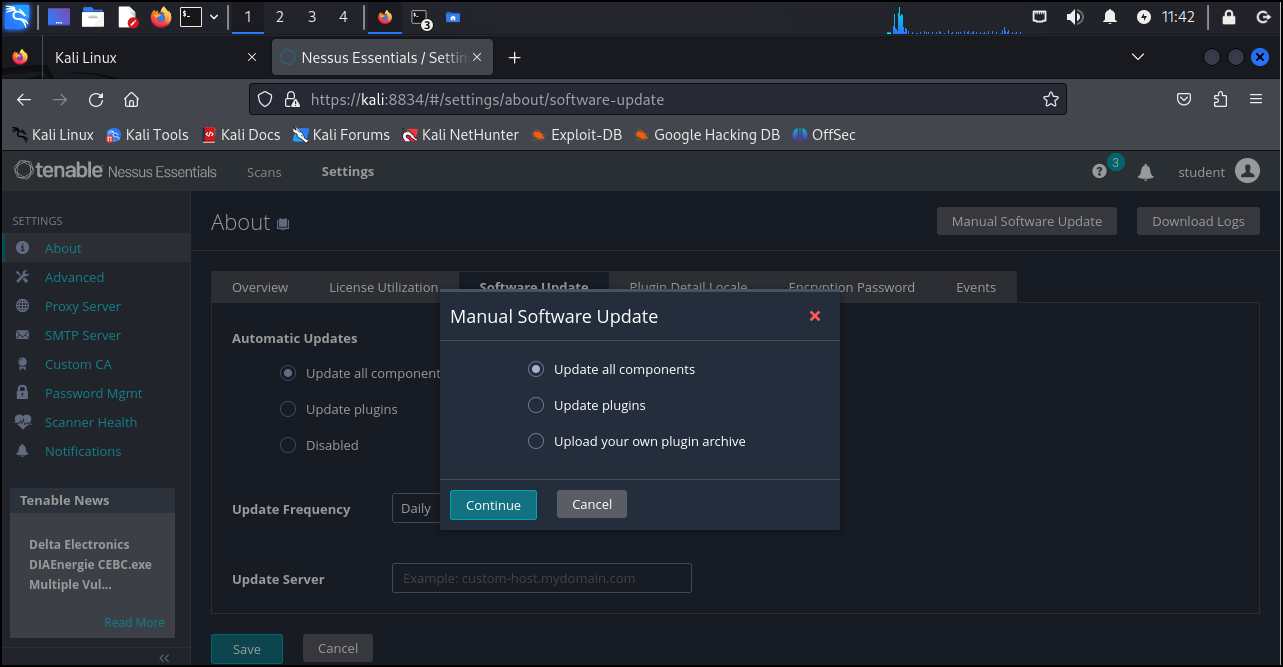Open the OffSec bookmark
The image size is (1283, 667).
point(824,135)
